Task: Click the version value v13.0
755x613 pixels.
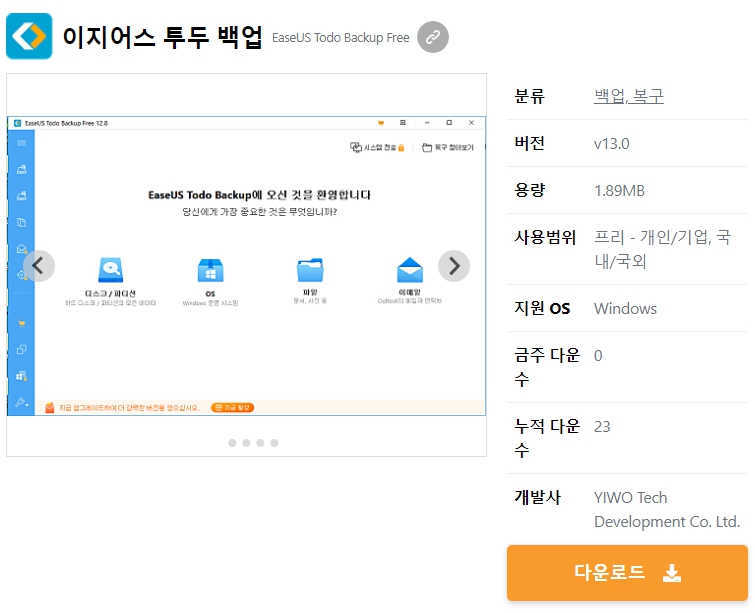Action: click(612, 143)
